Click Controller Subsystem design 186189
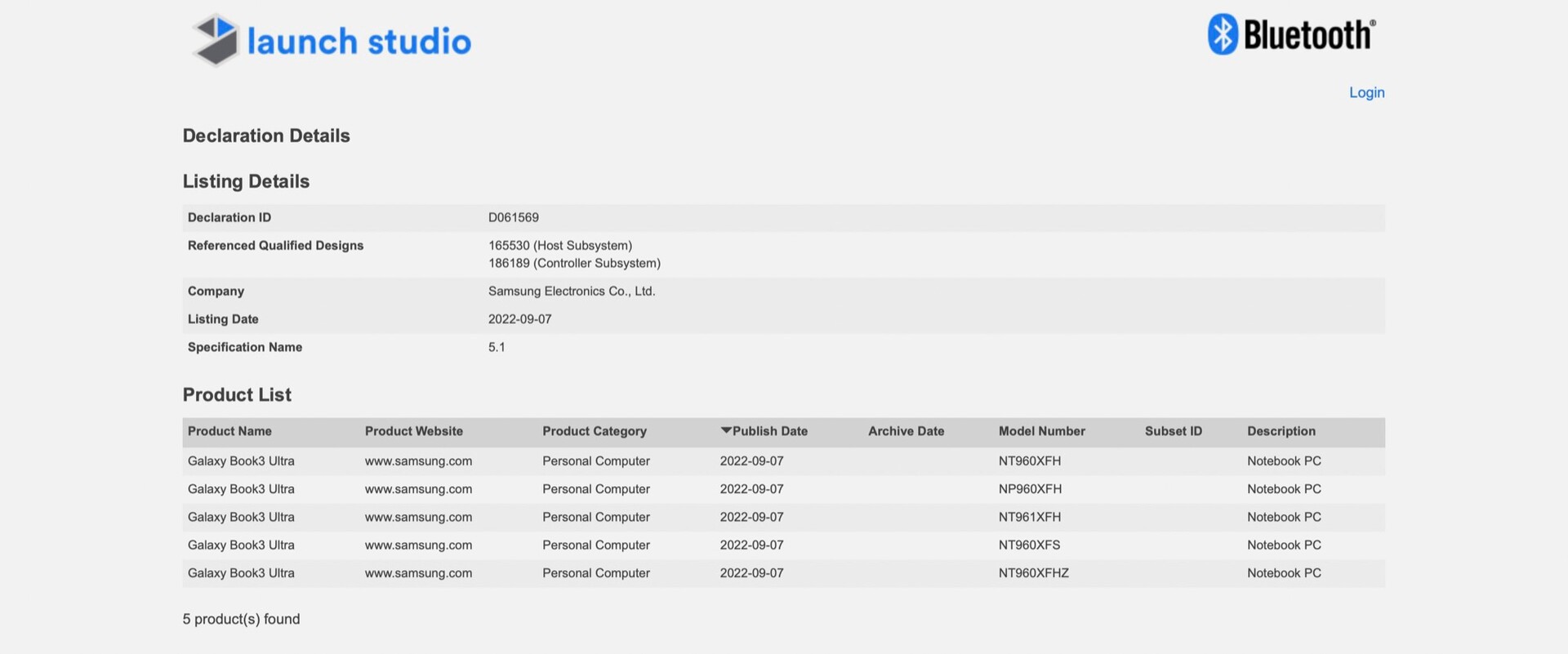 coord(574,263)
